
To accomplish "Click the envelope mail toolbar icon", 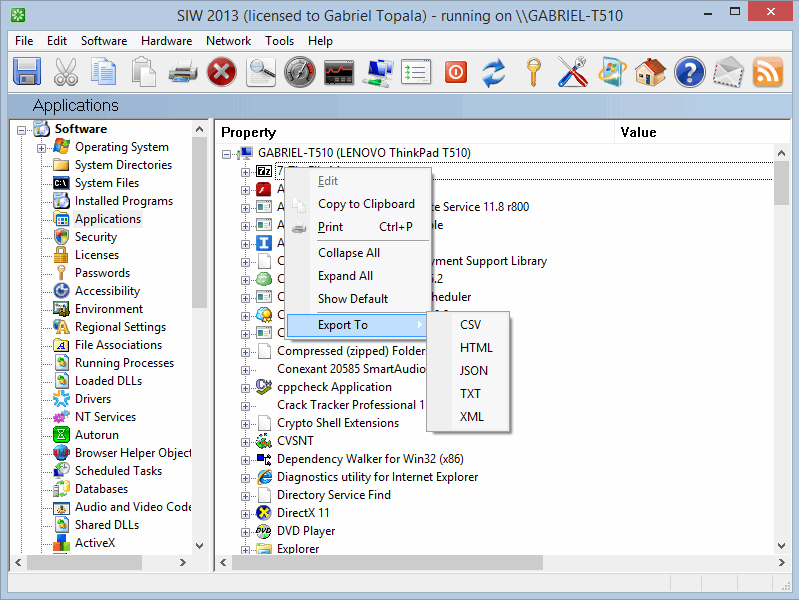I will pos(729,72).
